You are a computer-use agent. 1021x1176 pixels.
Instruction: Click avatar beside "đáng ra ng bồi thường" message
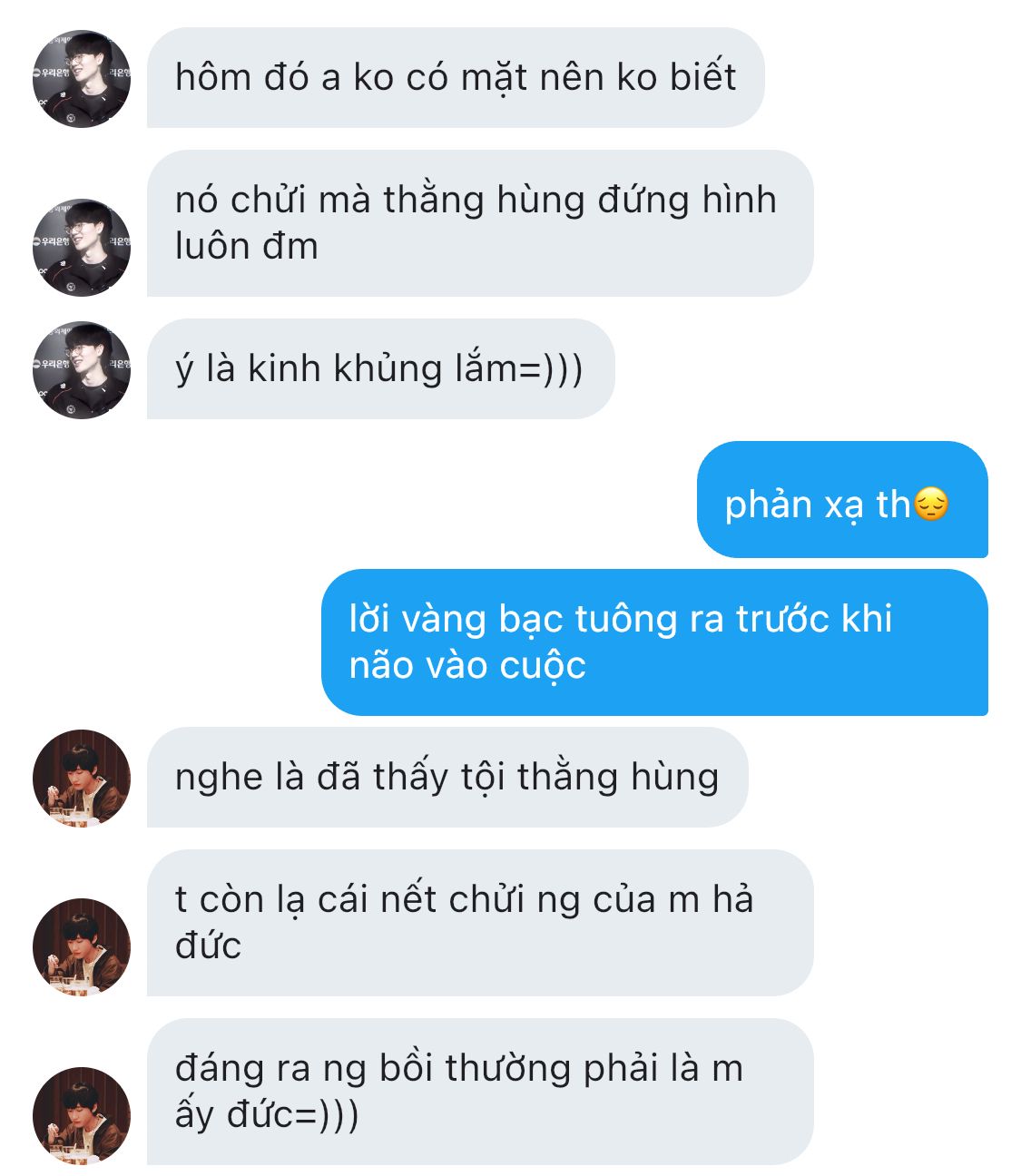coord(82,1116)
